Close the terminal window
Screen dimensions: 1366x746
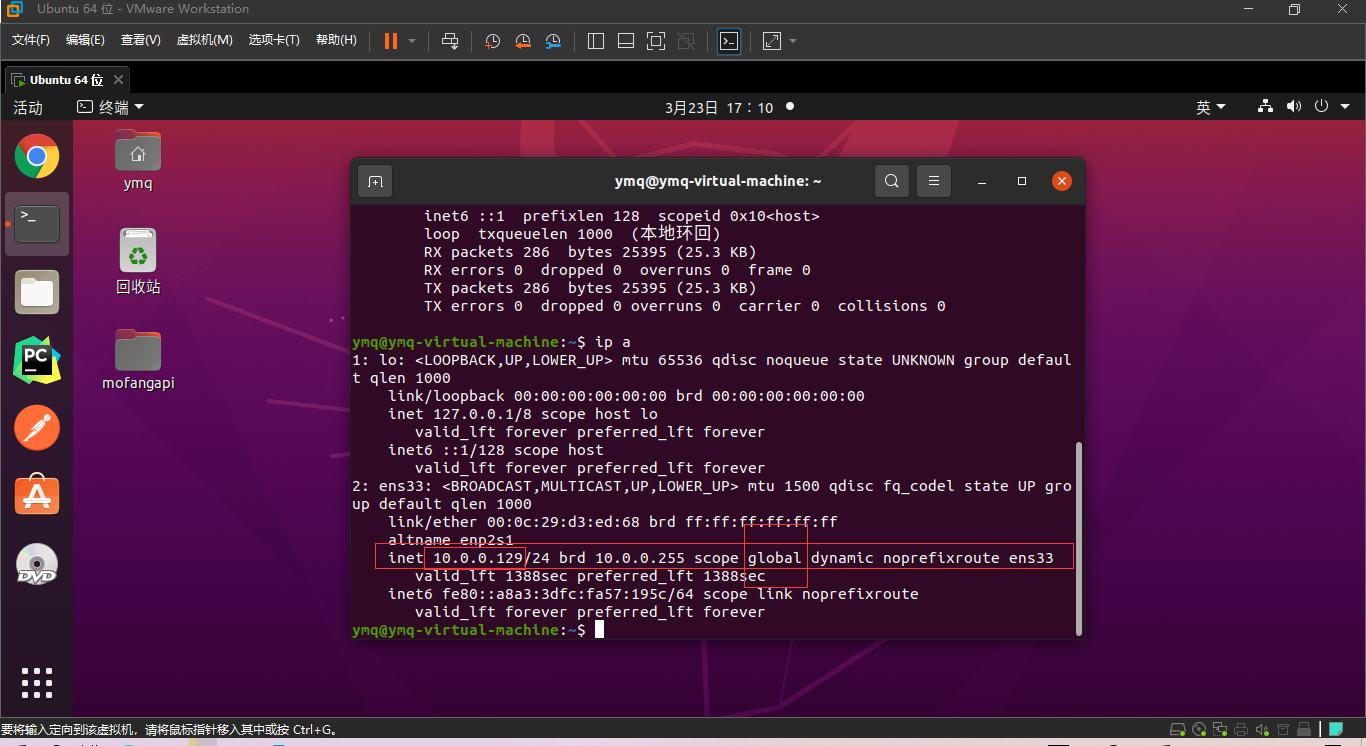1062,181
